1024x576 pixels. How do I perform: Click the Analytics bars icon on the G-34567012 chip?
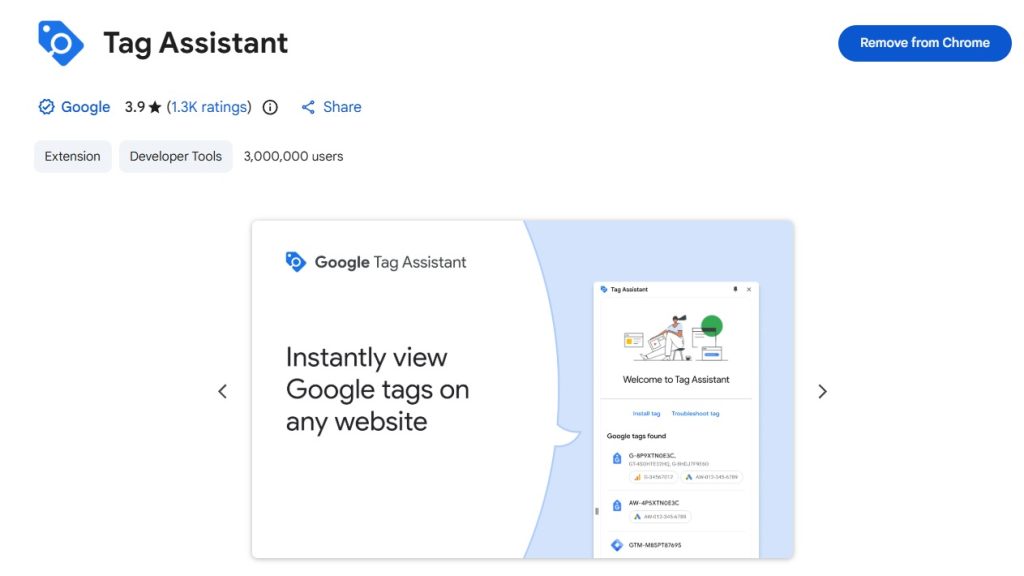point(637,477)
